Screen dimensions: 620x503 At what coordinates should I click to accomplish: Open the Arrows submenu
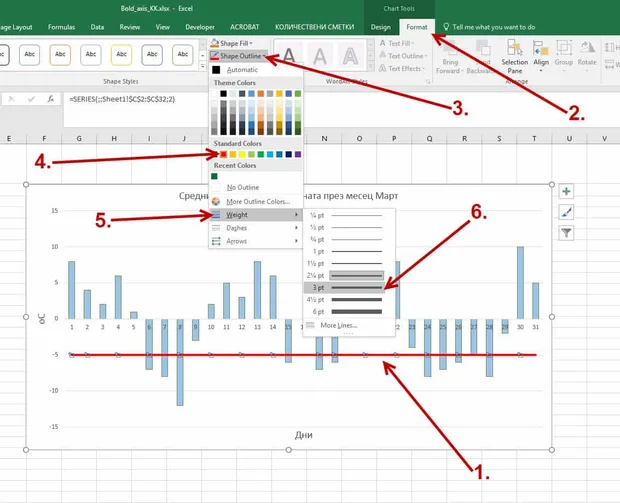click(255, 241)
